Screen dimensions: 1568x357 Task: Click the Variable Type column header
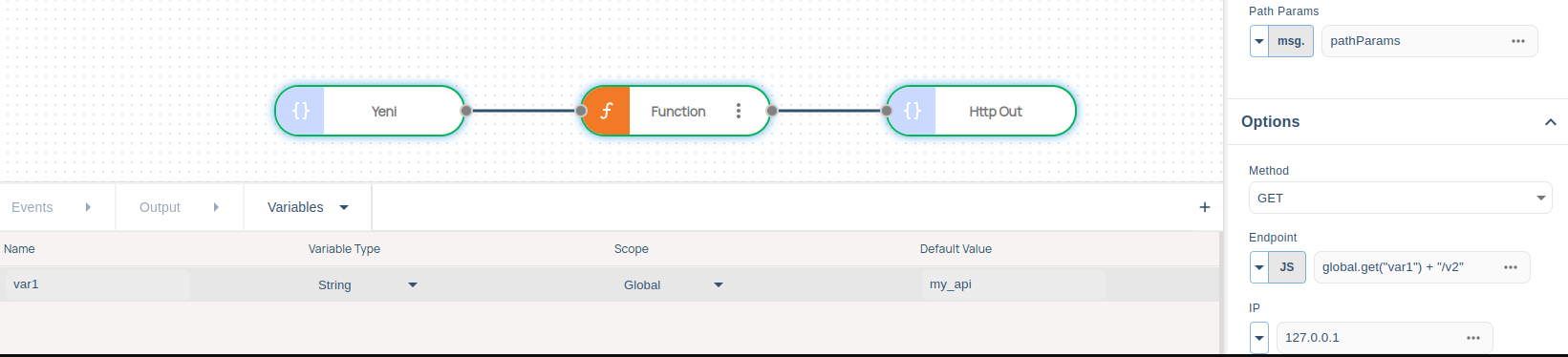click(344, 249)
